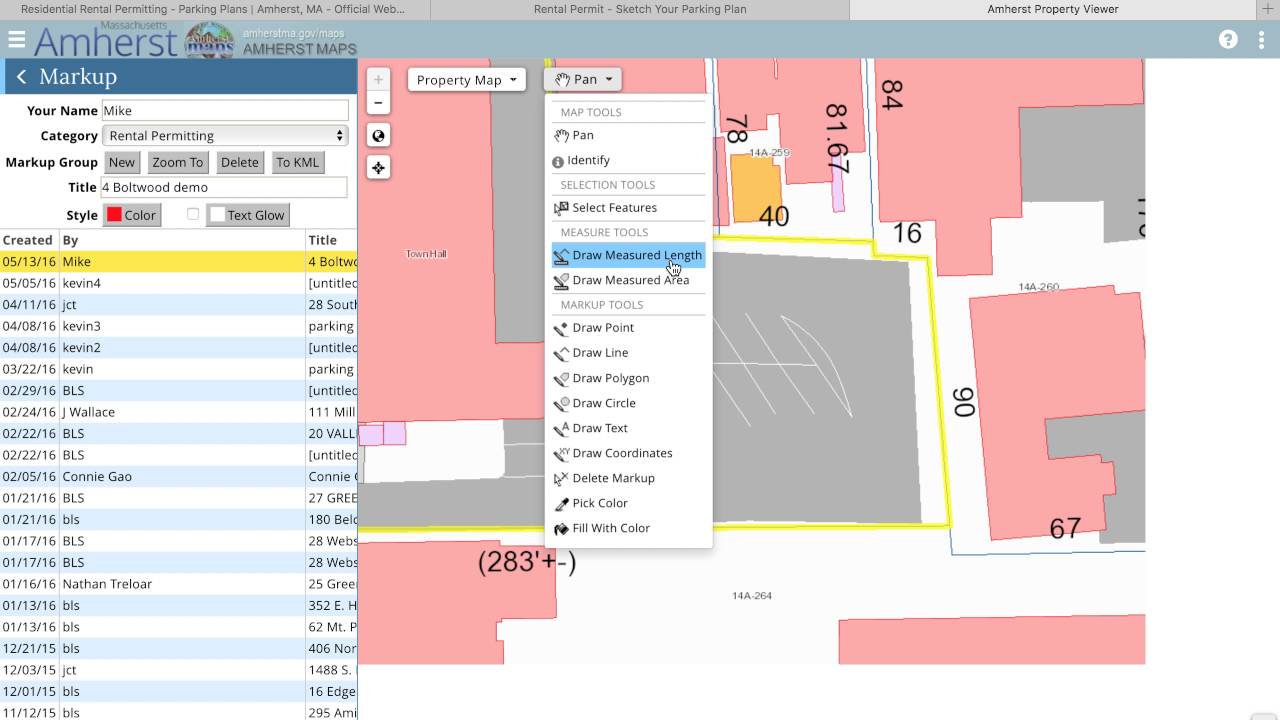Zoom in on the map
The height and width of the screenshot is (720, 1280).
(x=378, y=79)
